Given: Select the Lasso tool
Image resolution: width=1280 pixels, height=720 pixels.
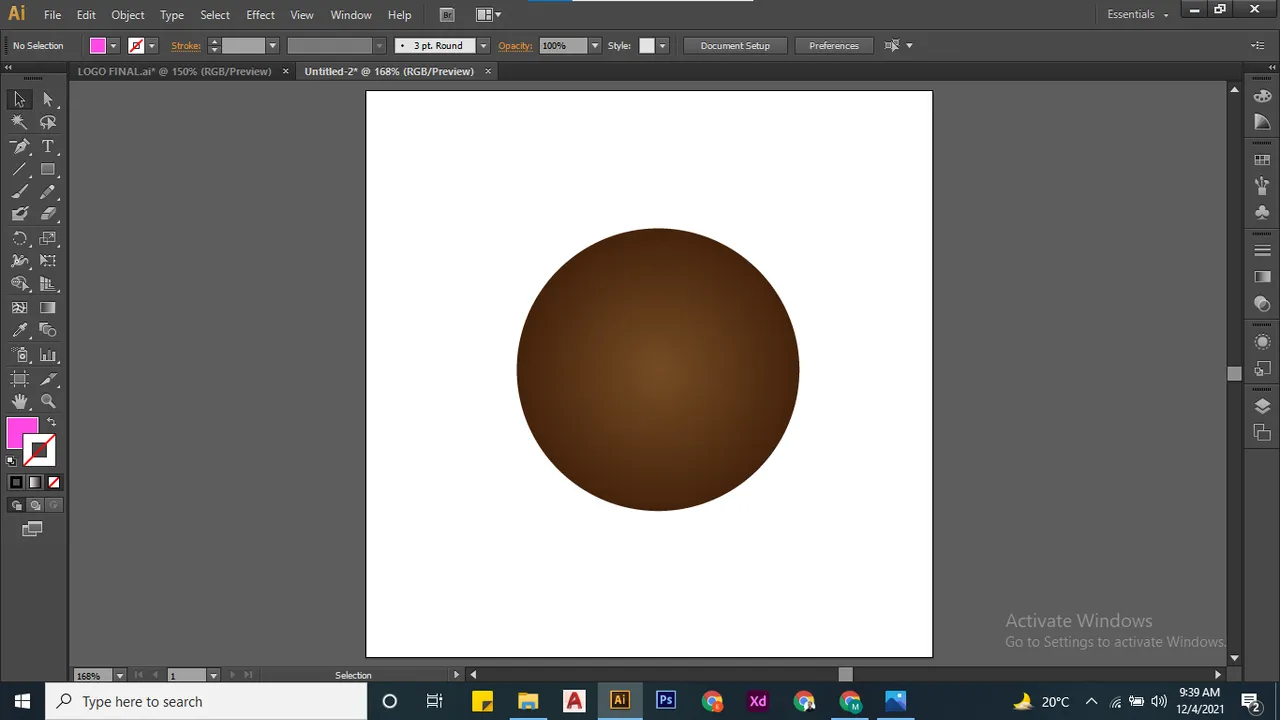Looking at the screenshot, I should [x=48, y=122].
